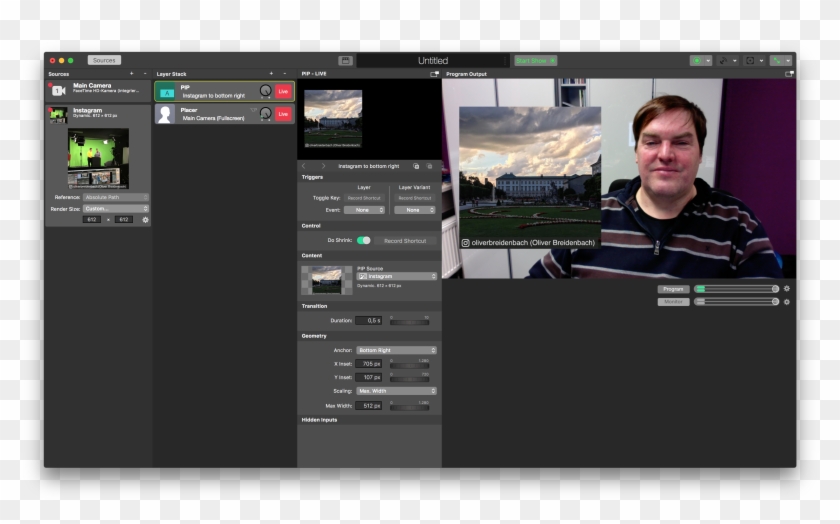Open the Anchor Bottom Right dropdown
This screenshot has width=840, height=524.
[396, 350]
